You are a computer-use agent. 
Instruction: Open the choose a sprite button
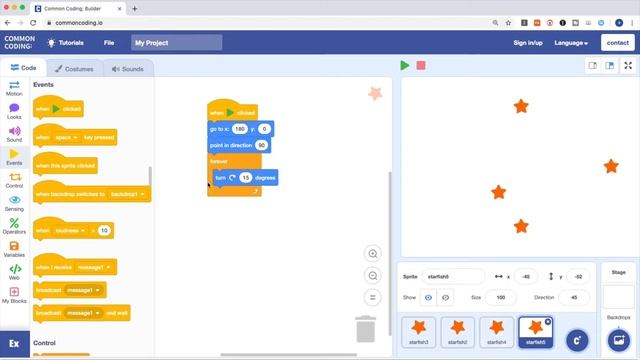coord(577,340)
